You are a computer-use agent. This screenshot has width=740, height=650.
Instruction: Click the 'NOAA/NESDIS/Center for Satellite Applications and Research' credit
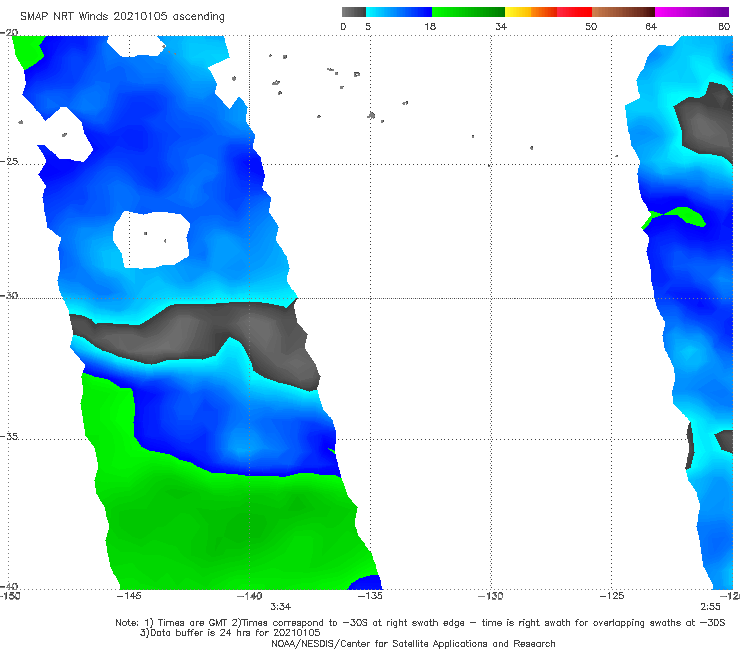point(413,644)
